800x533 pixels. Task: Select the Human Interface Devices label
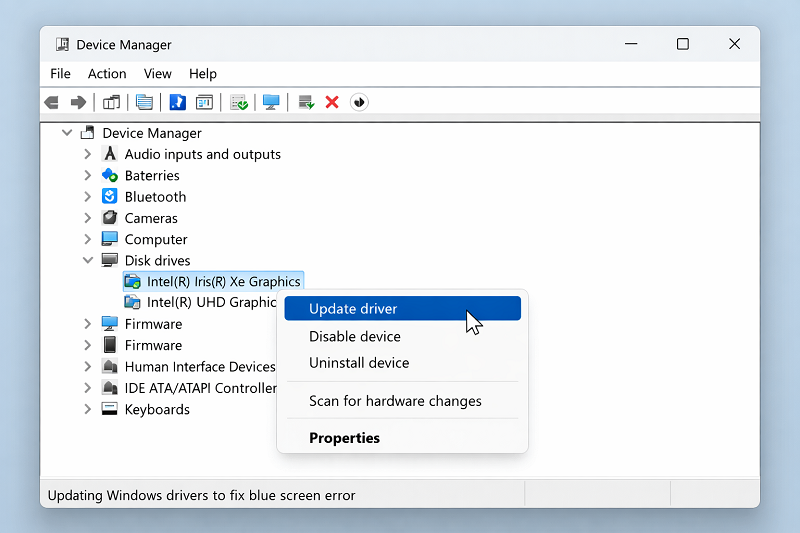click(x=200, y=367)
